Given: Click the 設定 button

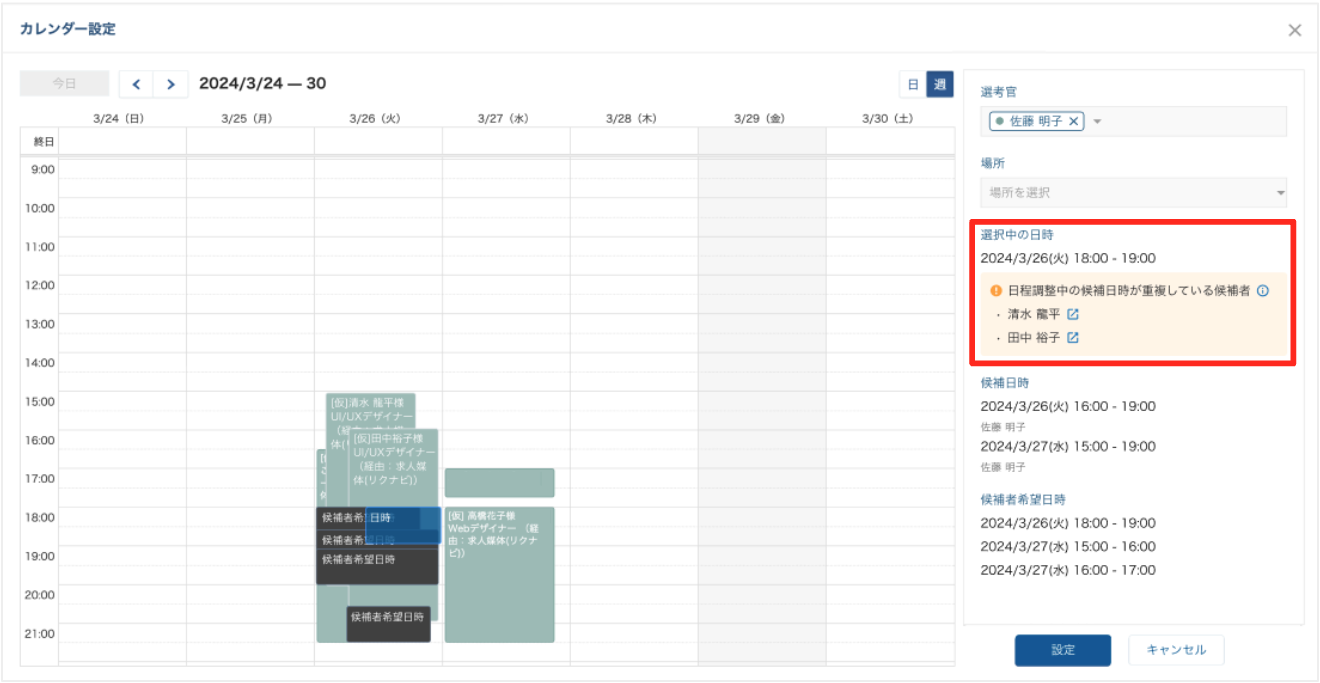Looking at the screenshot, I should coord(1063,650).
